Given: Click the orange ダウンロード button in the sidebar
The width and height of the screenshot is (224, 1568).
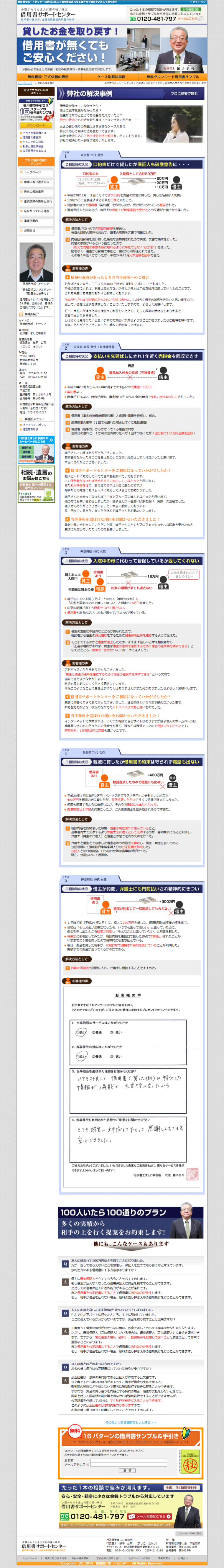Looking at the screenshot, I should pyautogui.click(x=36, y=125).
